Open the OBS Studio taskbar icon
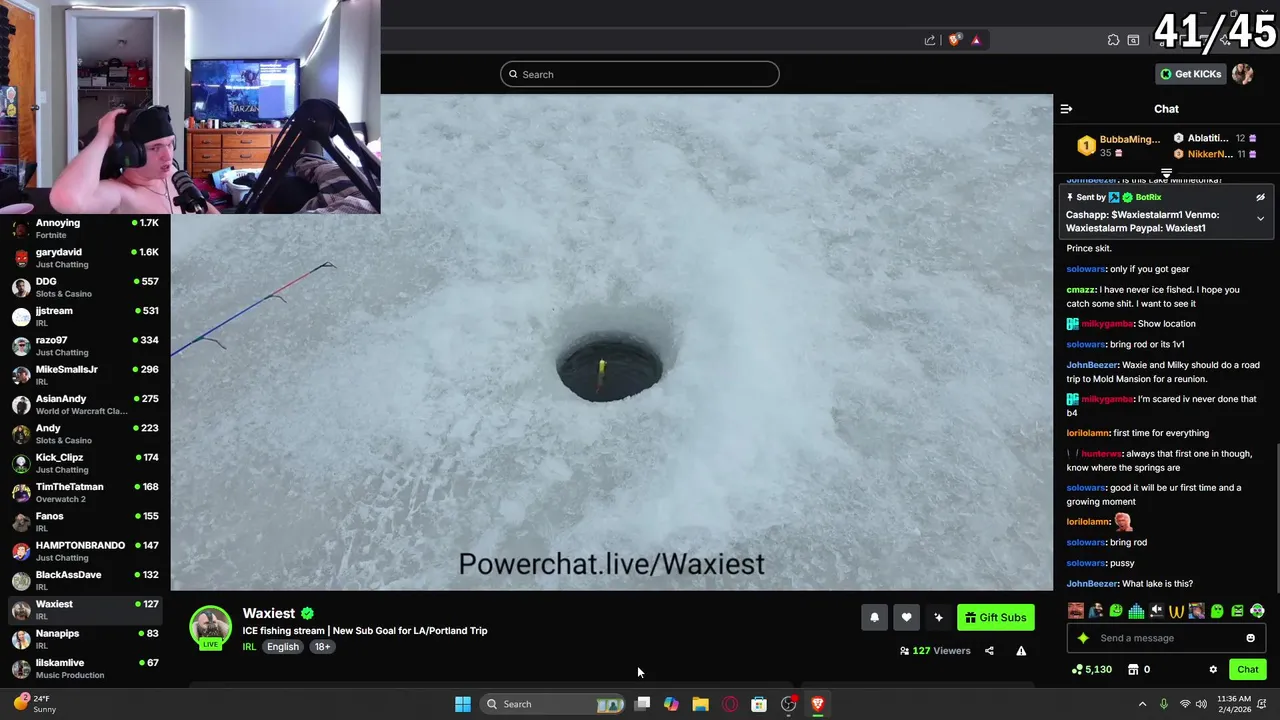1280x720 pixels. (788, 704)
